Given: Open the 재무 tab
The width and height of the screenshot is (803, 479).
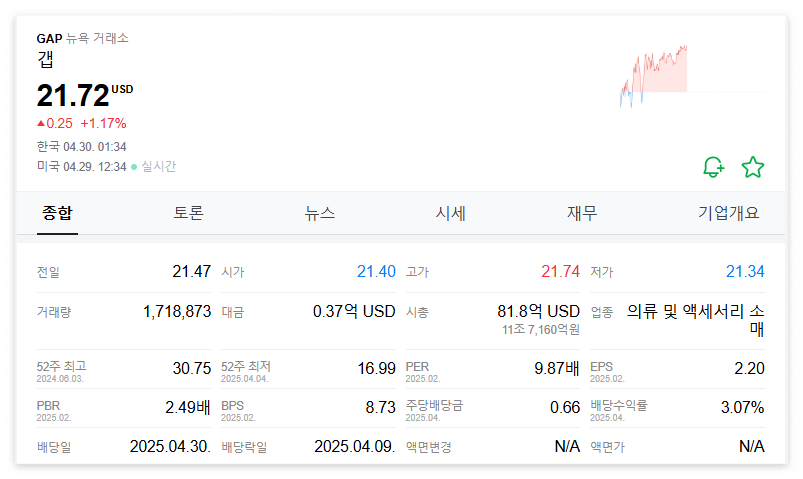Looking at the screenshot, I should point(582,213).
